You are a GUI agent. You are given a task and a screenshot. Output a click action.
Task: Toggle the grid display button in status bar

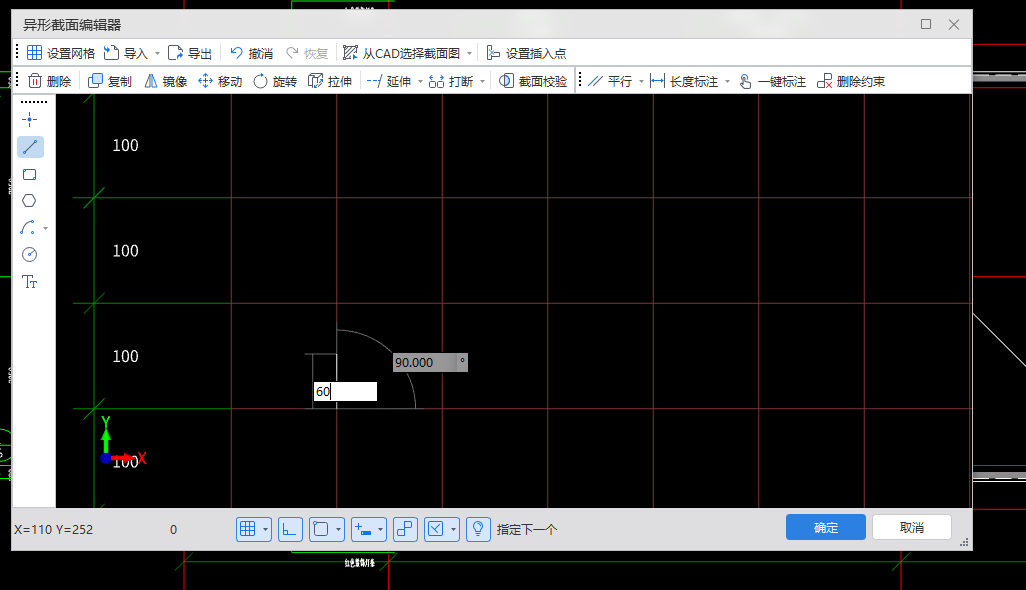247,529
